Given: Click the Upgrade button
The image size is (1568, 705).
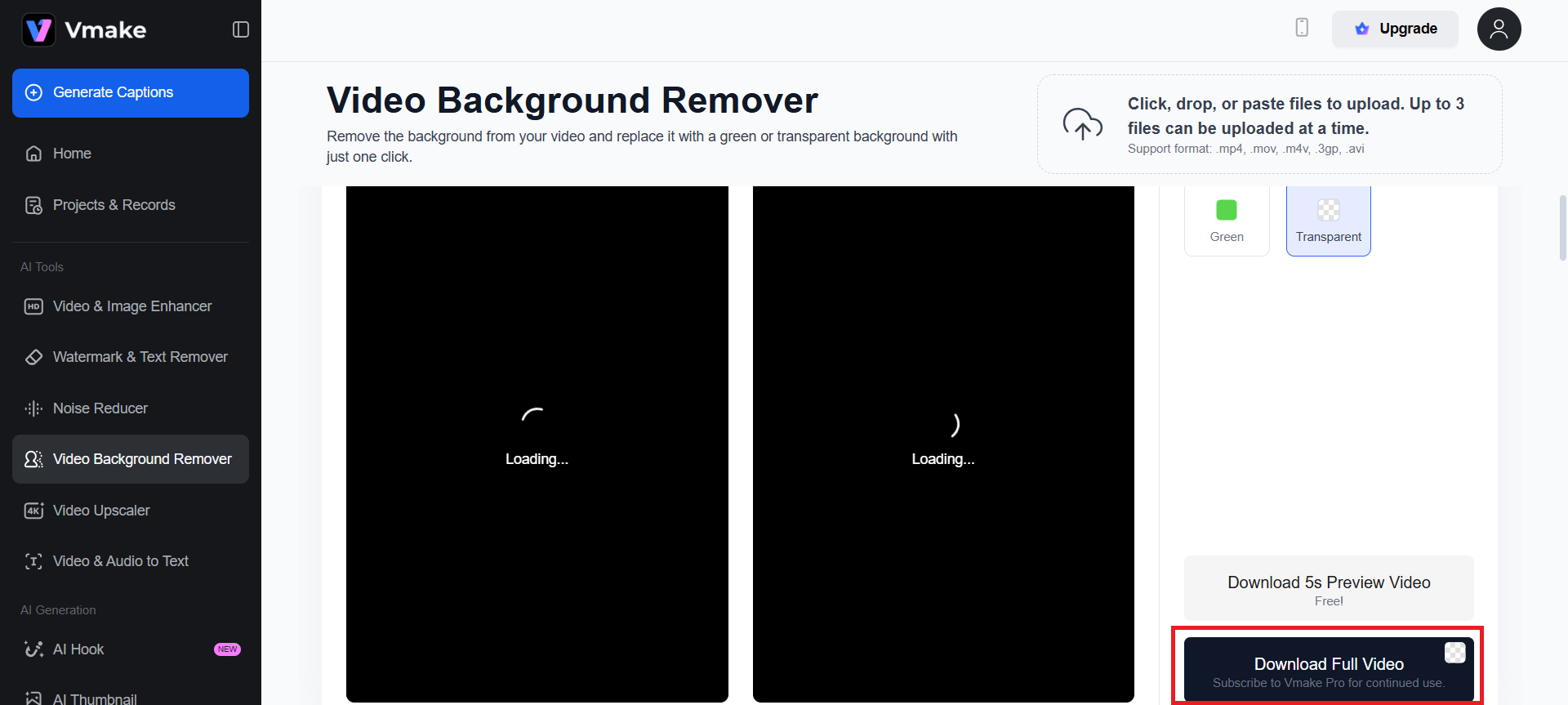Looking at the screenshot, I should coord(1395,29).
